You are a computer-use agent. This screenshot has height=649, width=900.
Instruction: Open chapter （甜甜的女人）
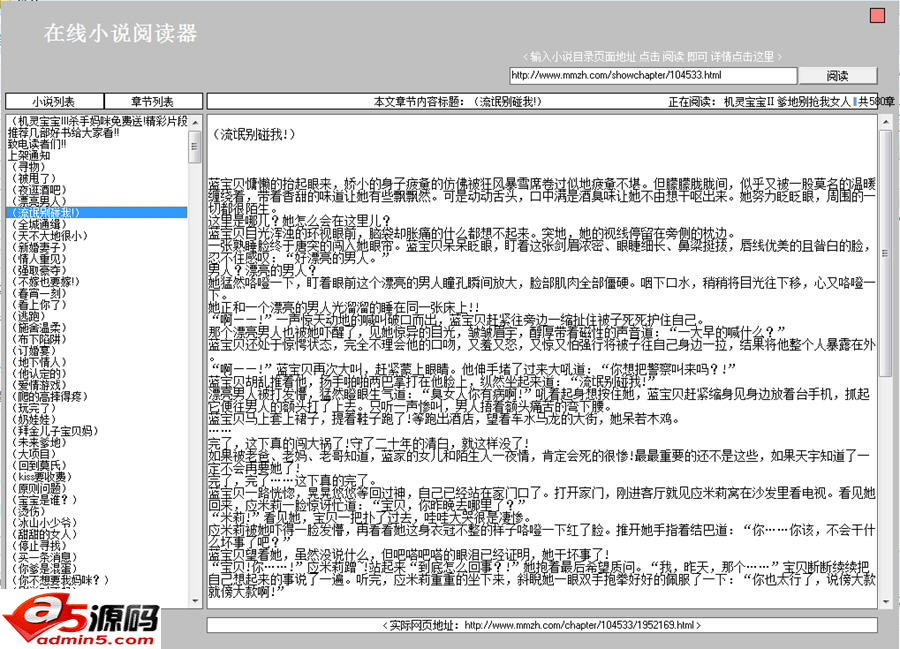44,534
